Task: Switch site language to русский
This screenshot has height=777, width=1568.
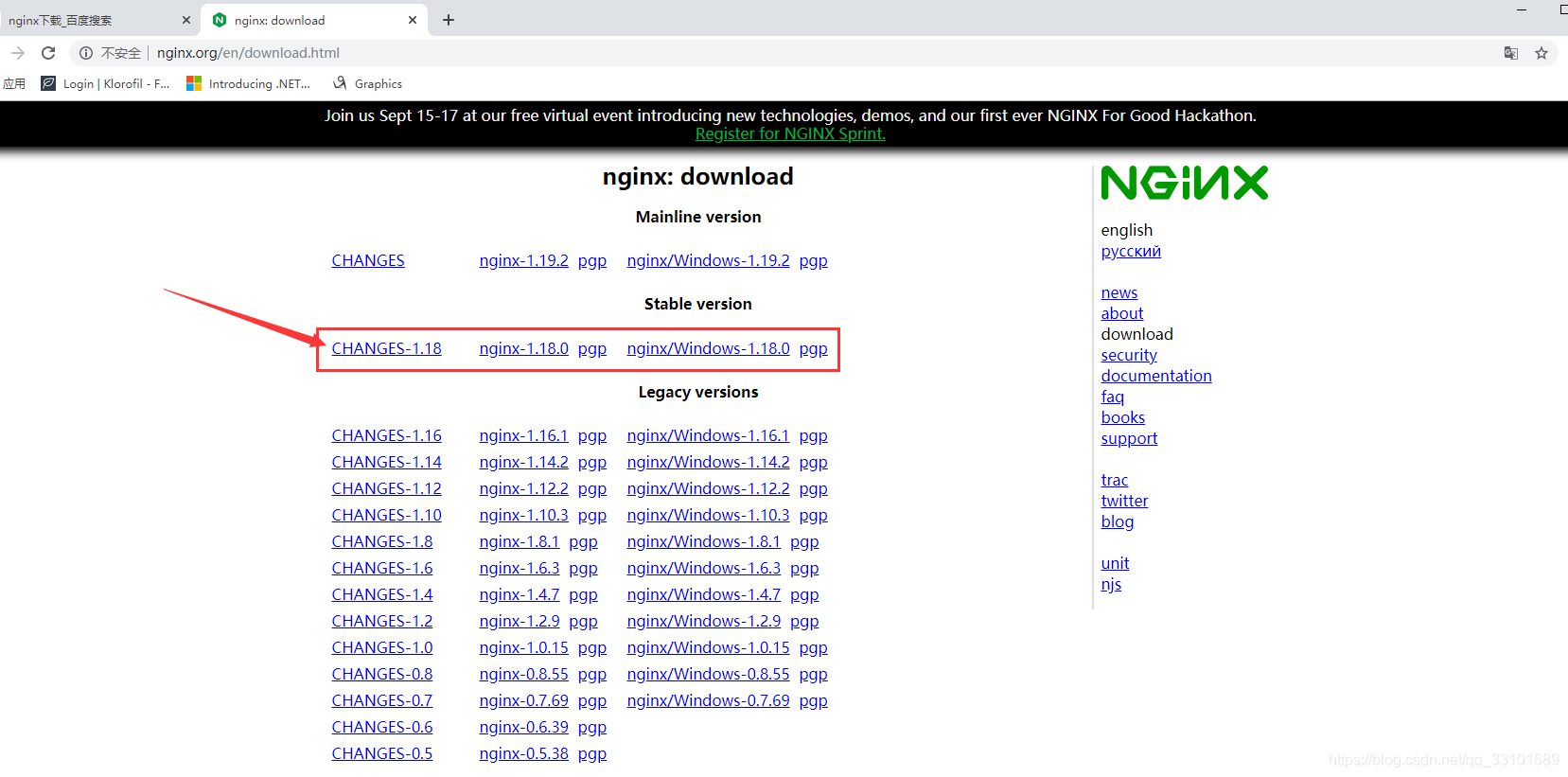Action: pos(1131,251)
